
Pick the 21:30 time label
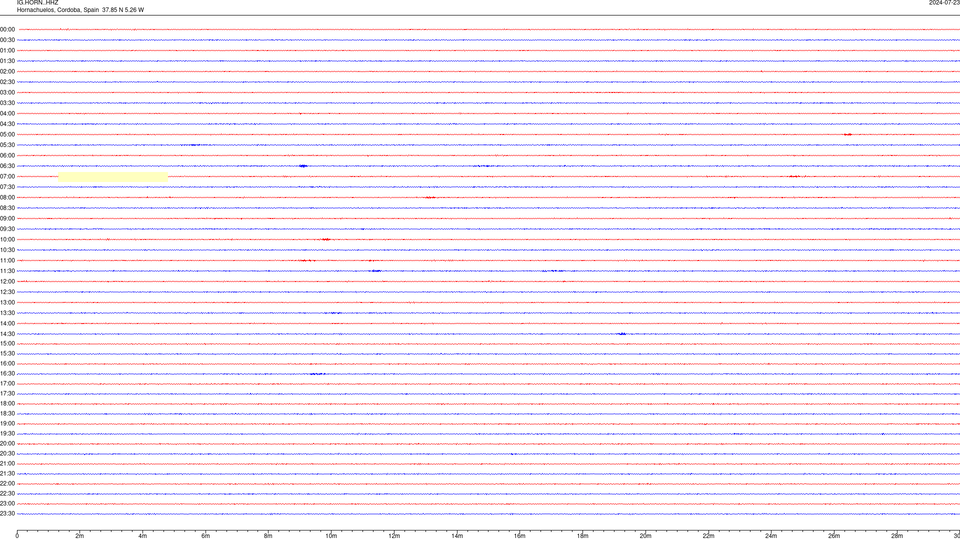(x=7, y=474)
